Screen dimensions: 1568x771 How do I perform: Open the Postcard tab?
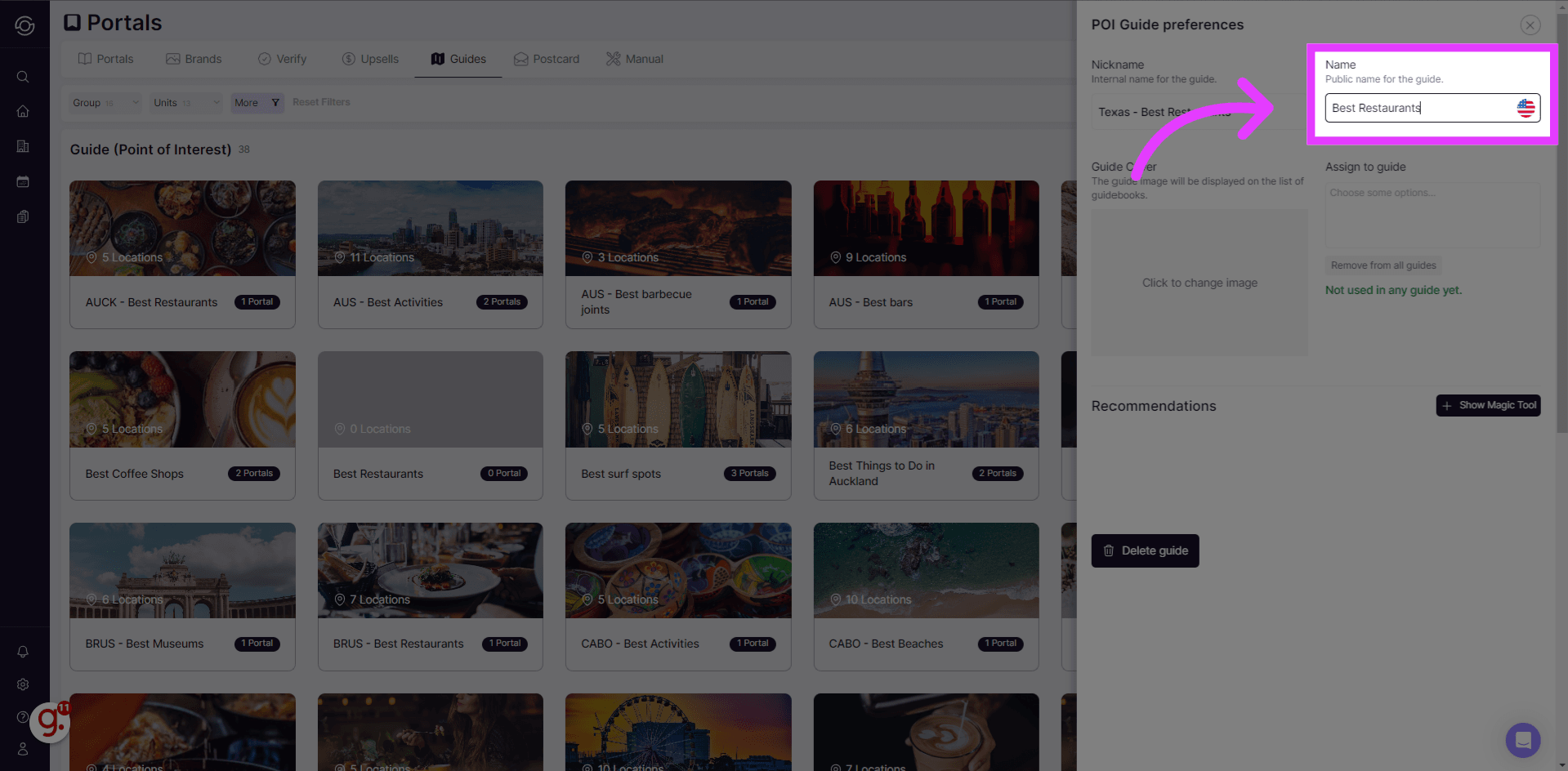546,58
